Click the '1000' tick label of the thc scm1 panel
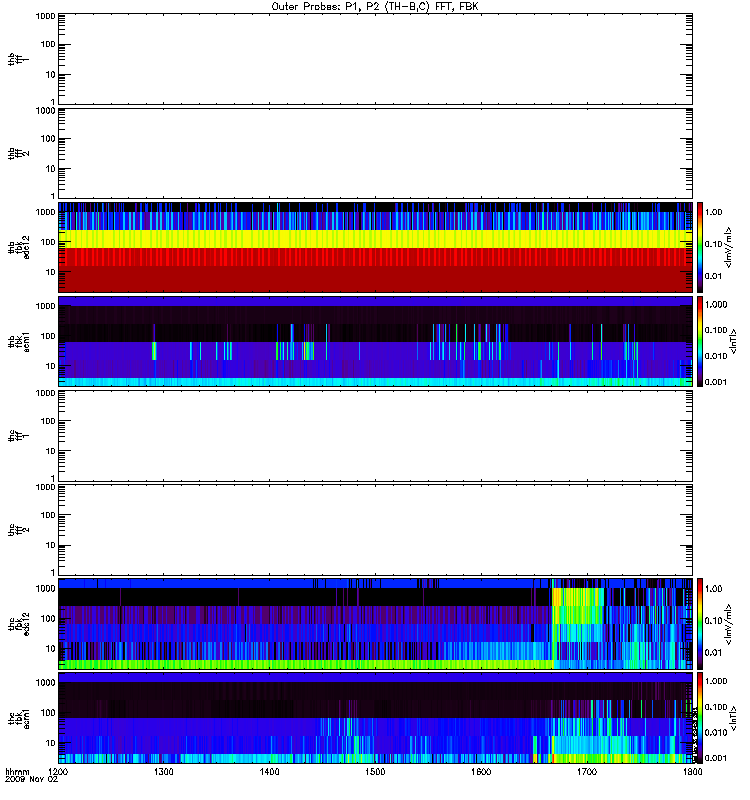Screen dimensions: 750x800 point(45,683)
